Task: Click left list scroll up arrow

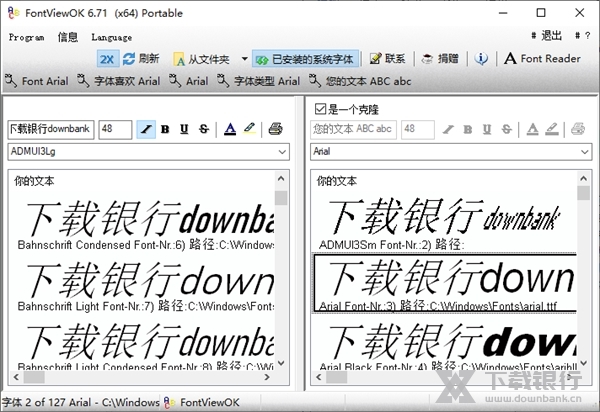Action: point(281,179)
